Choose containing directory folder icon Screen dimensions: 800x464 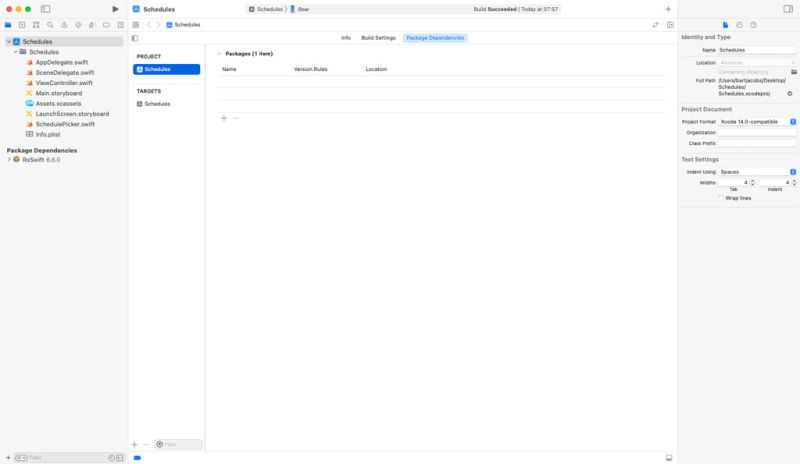793,72
